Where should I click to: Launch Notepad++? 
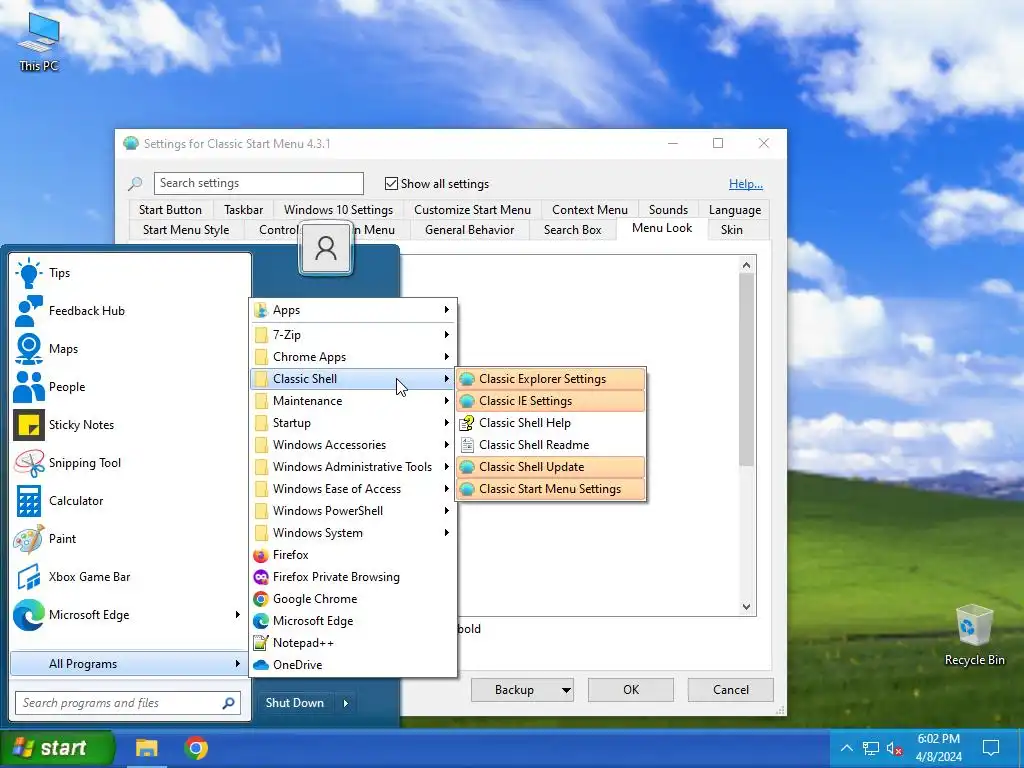(x=353, y=643)
